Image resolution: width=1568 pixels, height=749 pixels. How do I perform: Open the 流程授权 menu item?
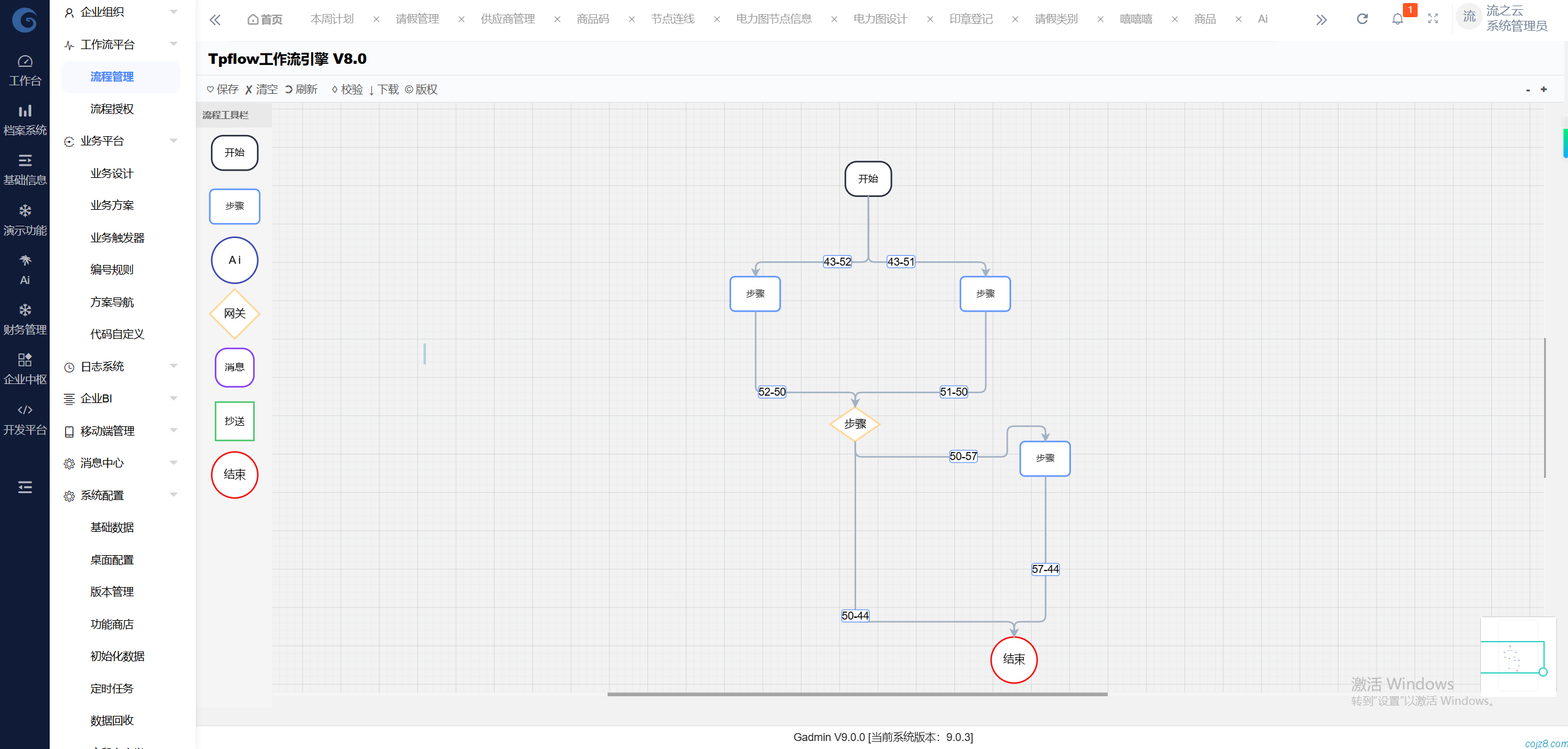click(x=112, y=109)
